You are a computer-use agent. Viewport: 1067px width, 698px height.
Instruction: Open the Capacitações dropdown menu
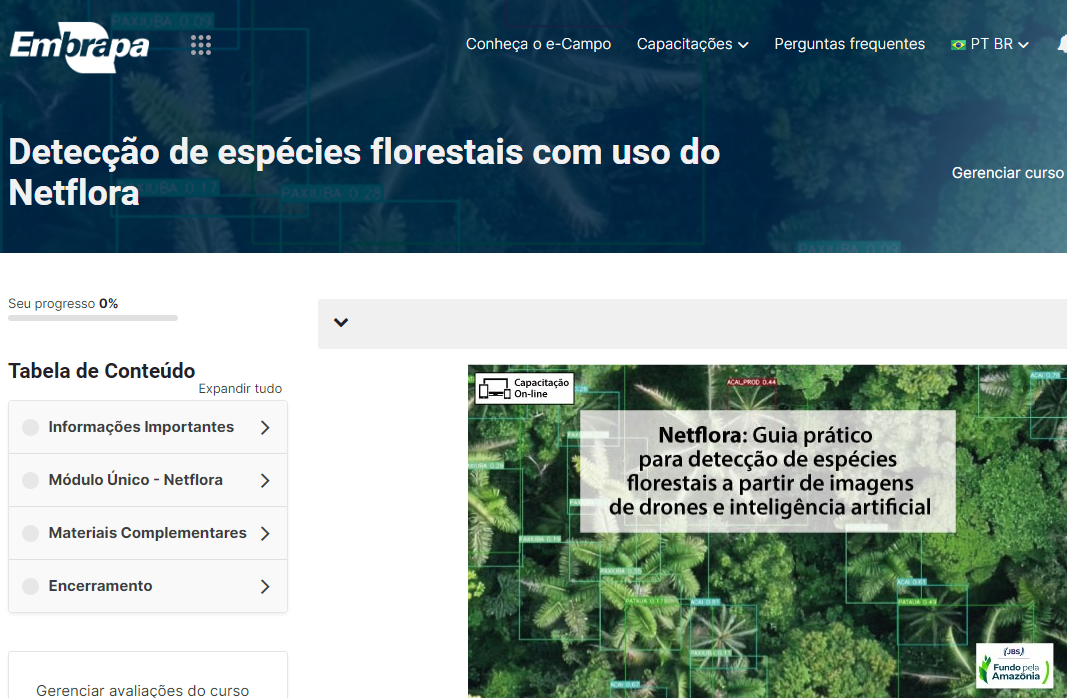(692, 44)
